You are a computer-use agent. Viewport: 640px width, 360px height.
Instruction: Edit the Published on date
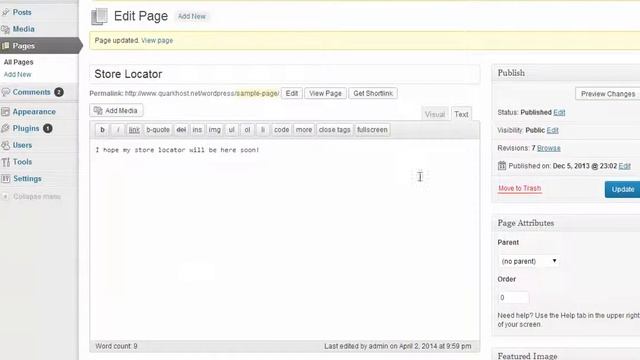point(624,166)
